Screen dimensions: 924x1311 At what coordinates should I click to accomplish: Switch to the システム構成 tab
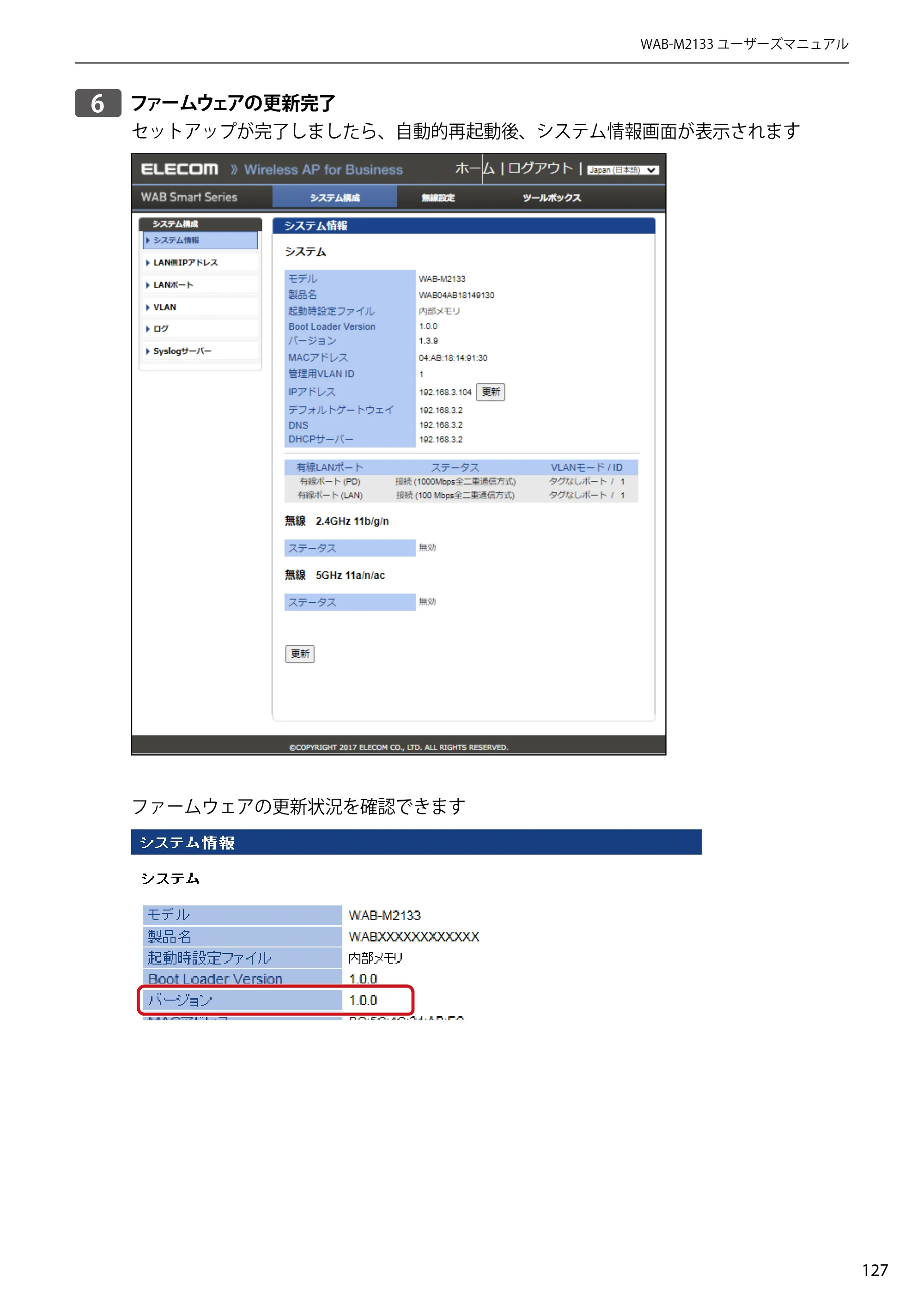(x=334, y=198)
